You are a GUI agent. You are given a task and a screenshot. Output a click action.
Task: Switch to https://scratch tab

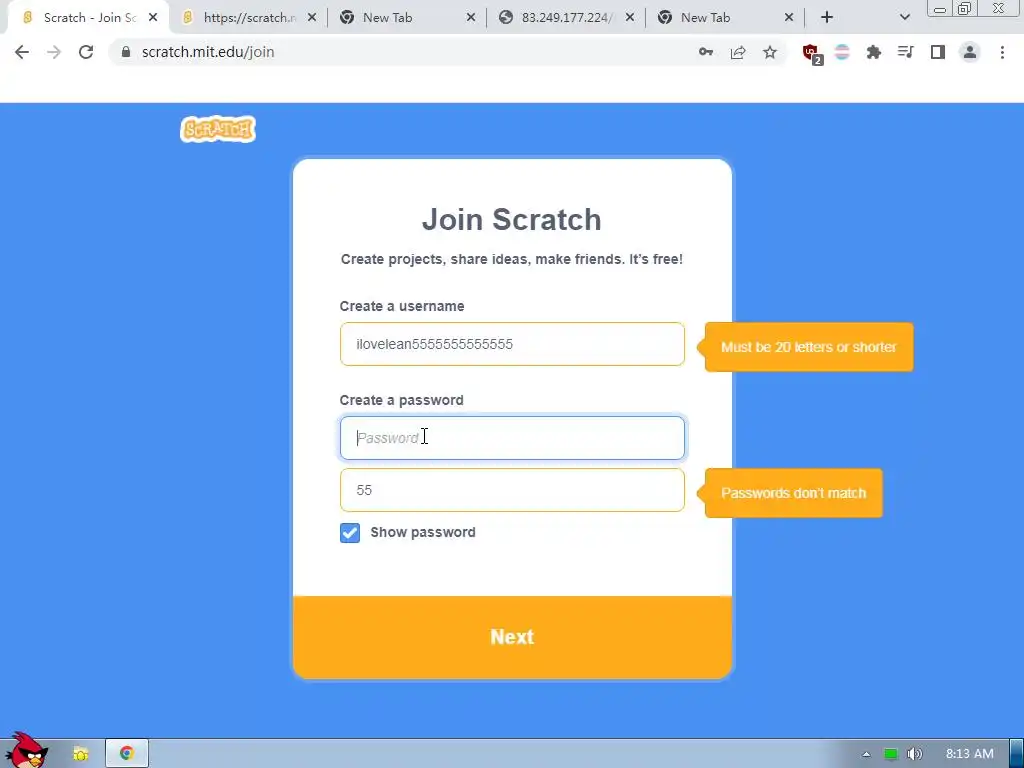tap(248, 18)
